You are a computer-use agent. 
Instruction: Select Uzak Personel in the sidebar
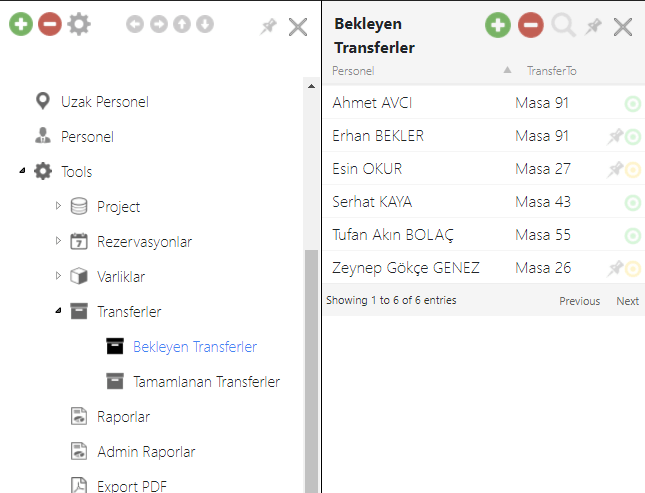tap(105, 102)
